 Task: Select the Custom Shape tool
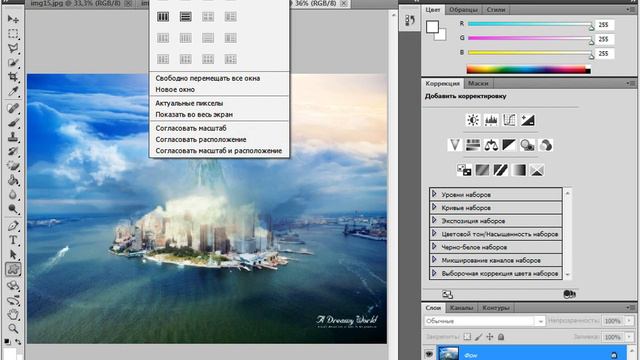[13, 269]
